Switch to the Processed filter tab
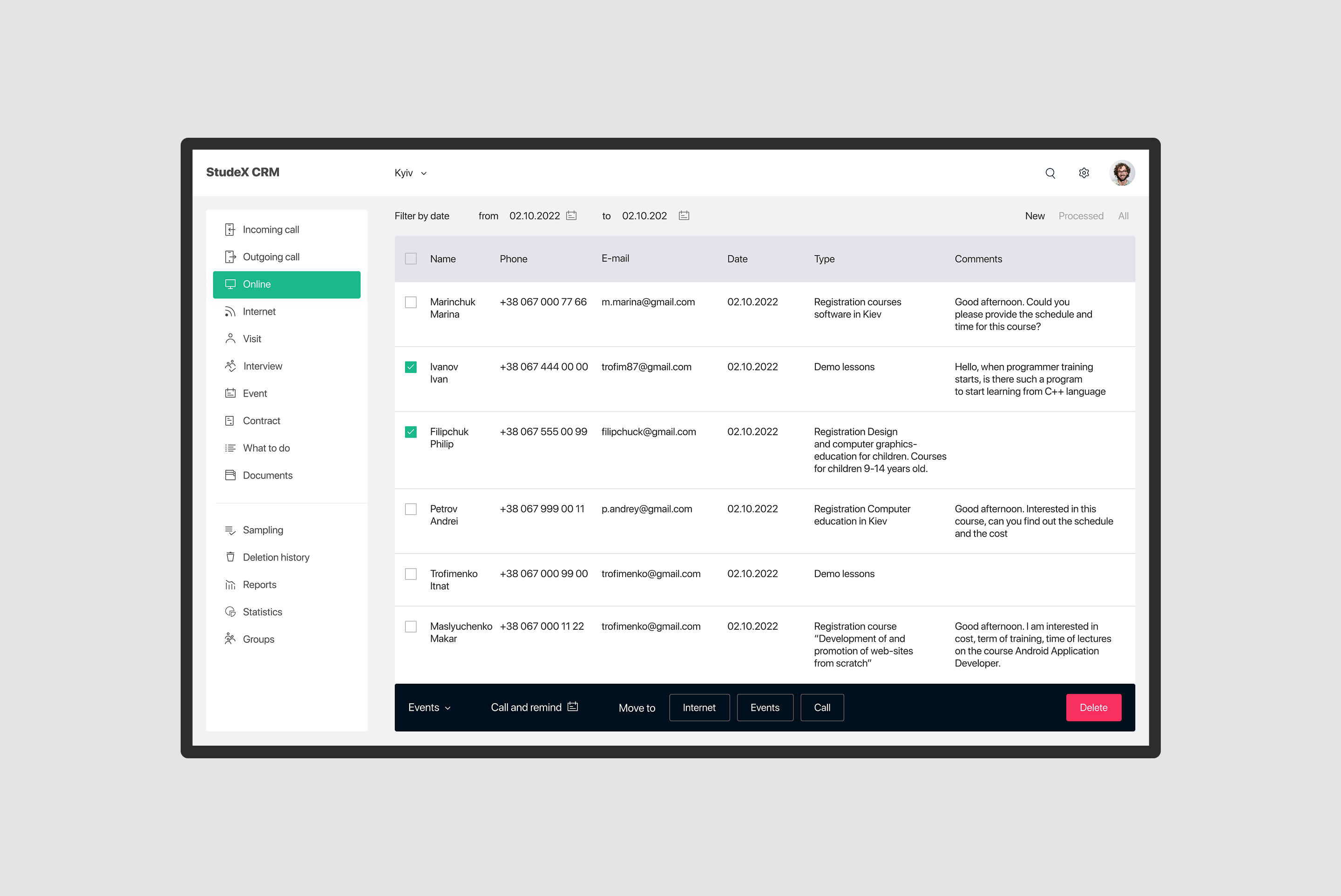Viewport: 1341px width, 896px height. coord(1081,216)
